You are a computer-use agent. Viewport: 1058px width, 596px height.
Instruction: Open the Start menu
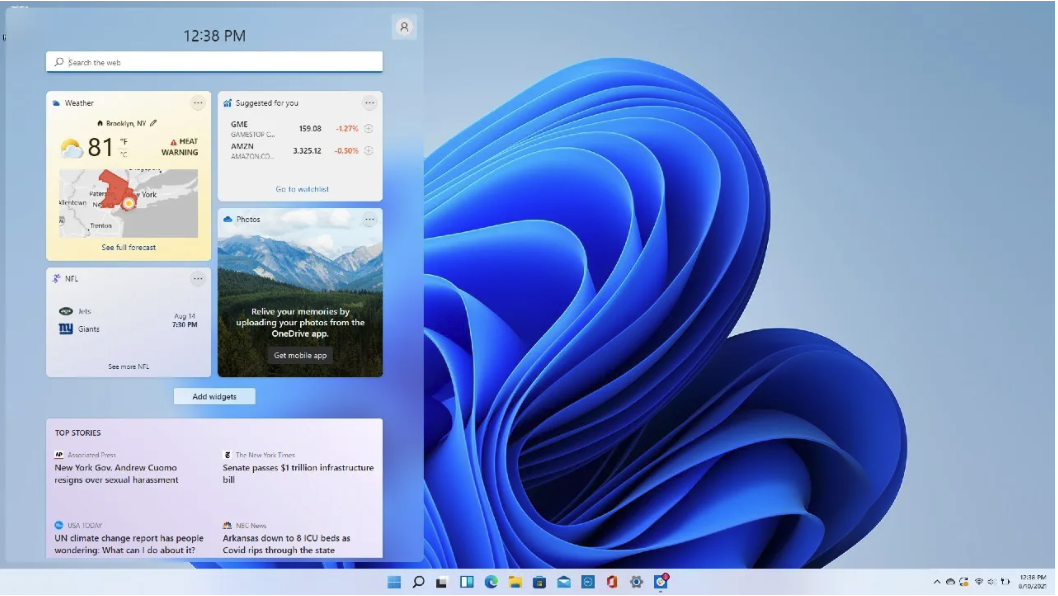point(395,583)
